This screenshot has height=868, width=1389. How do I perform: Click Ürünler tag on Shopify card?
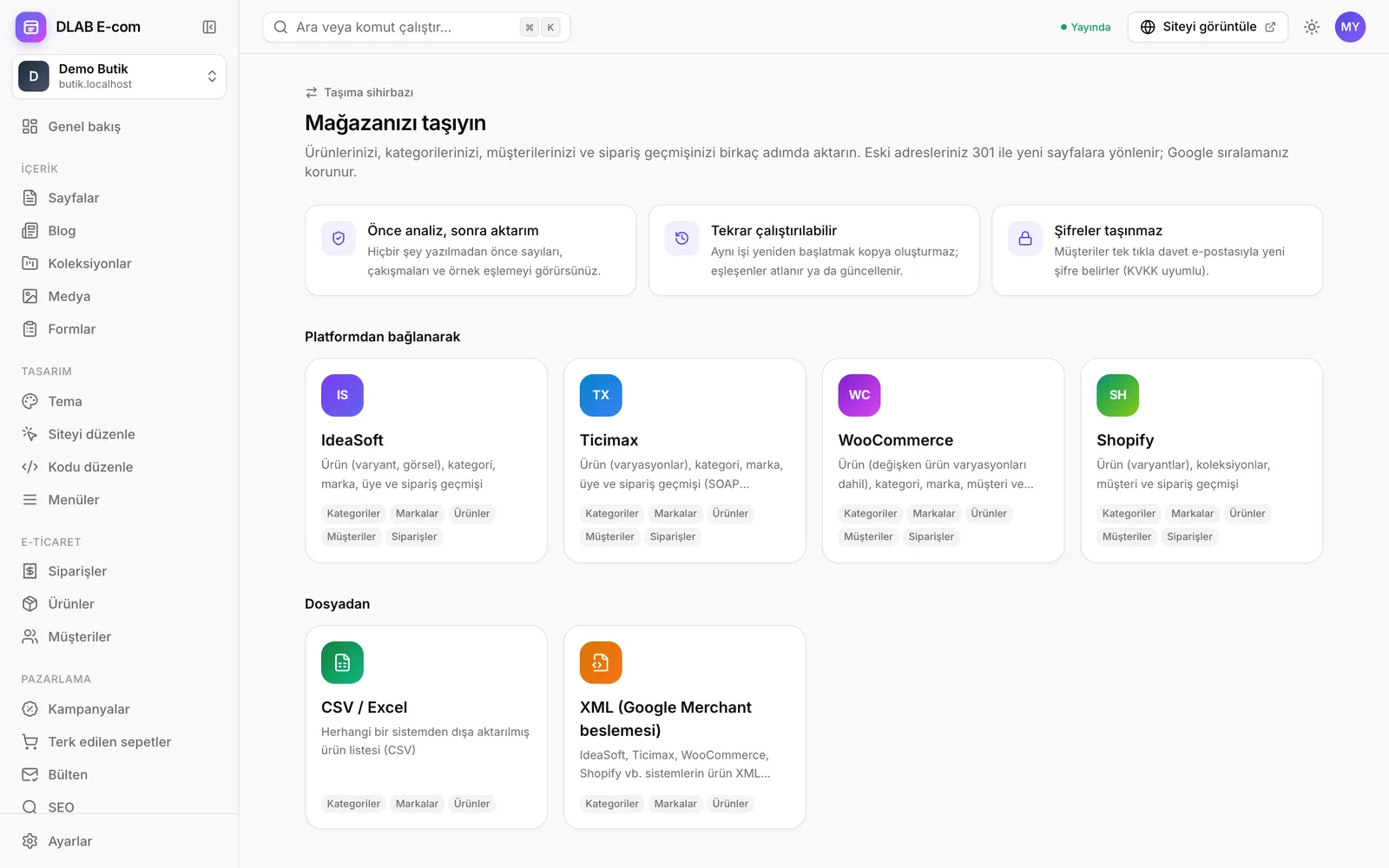[x=1247, y=514]
